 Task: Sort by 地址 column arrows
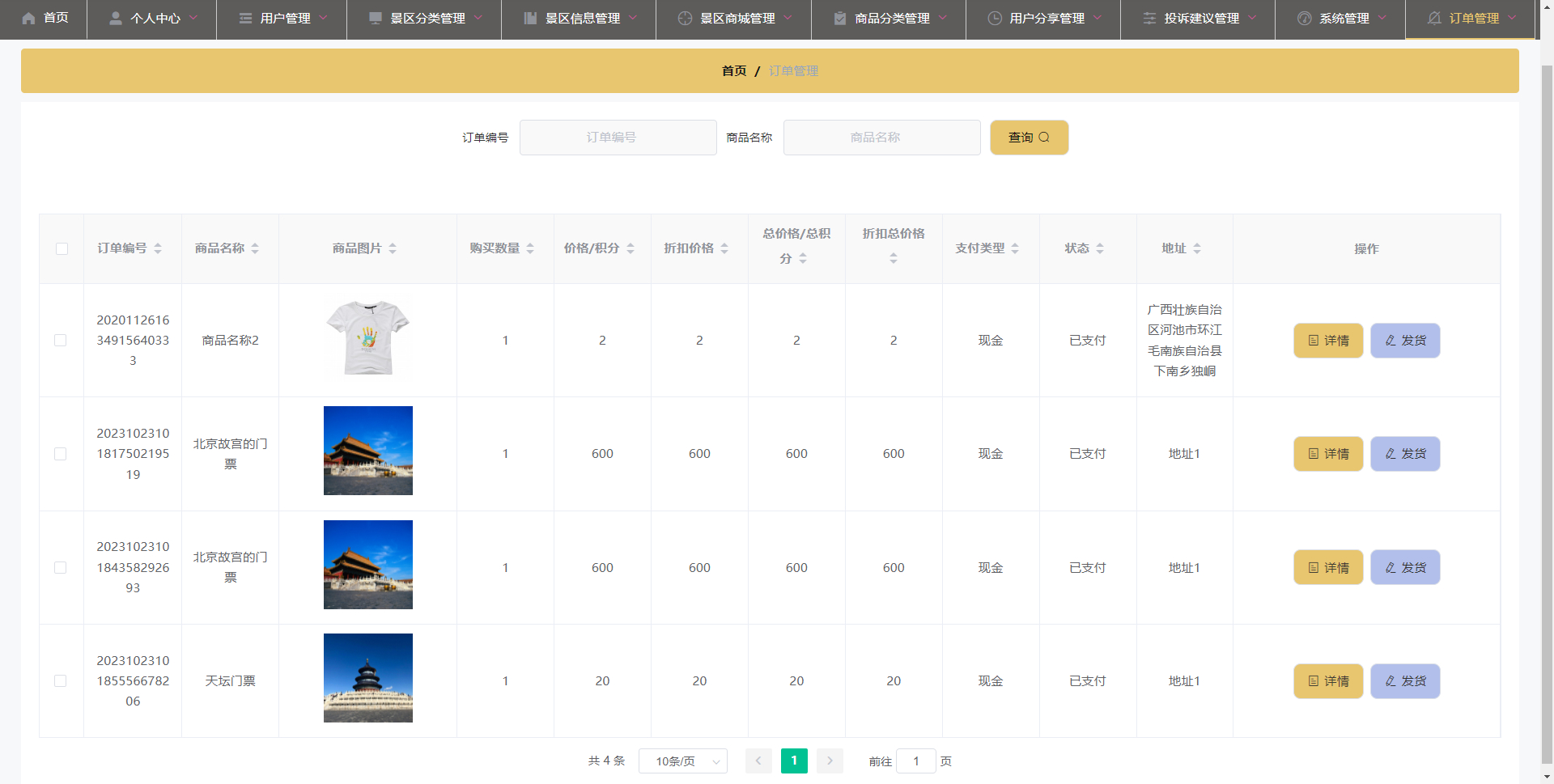click(1197, 248)
